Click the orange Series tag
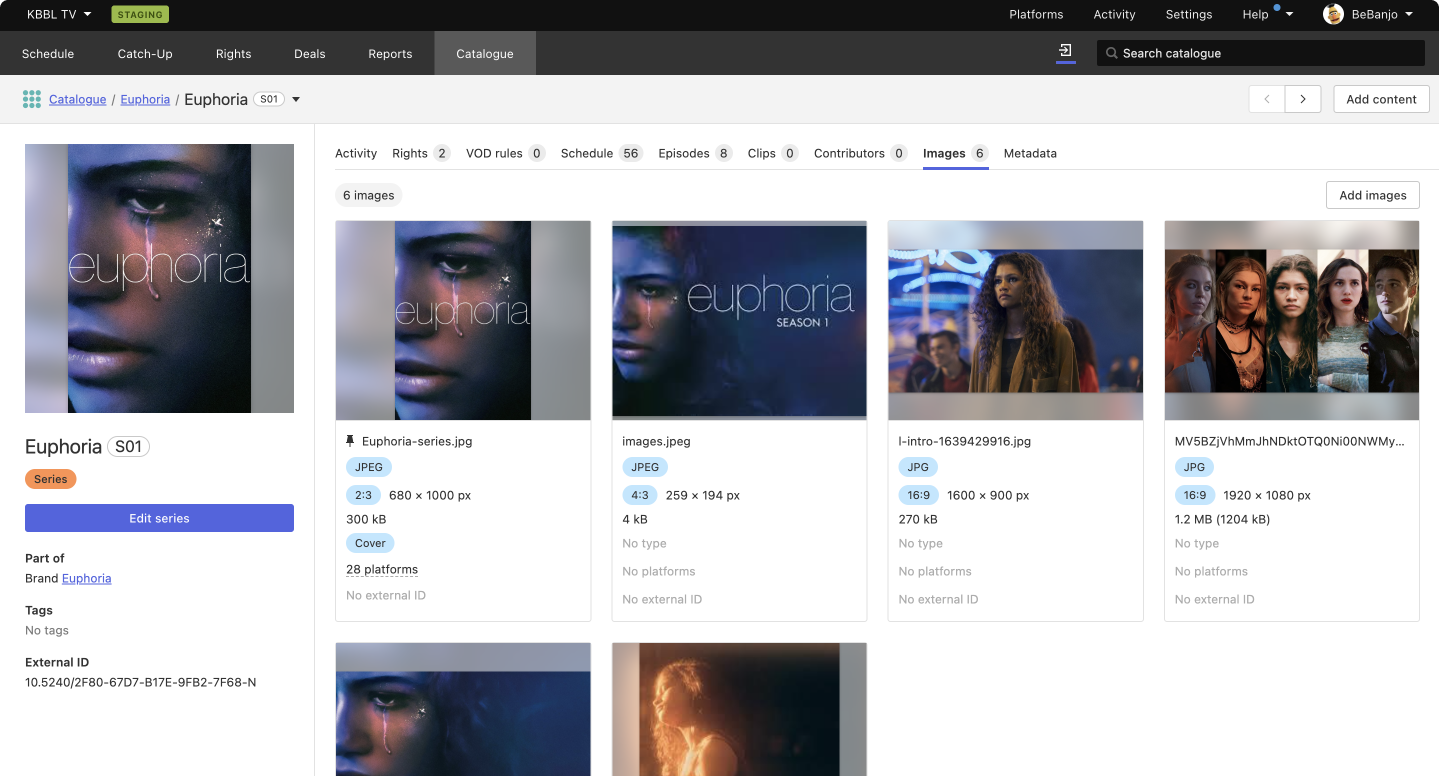 (x=50, y=479)
